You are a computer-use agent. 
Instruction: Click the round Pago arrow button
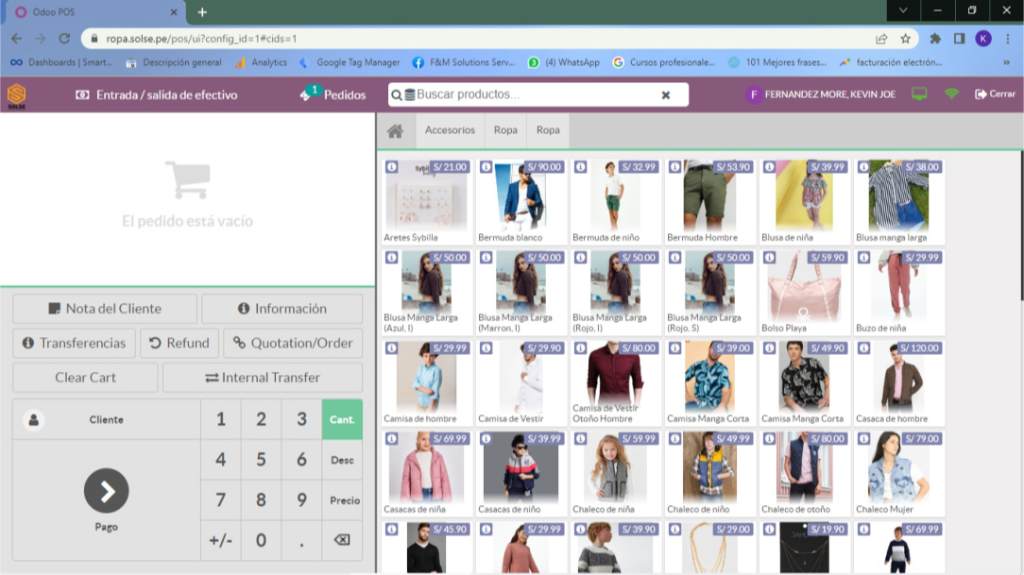tap(106, 490)
